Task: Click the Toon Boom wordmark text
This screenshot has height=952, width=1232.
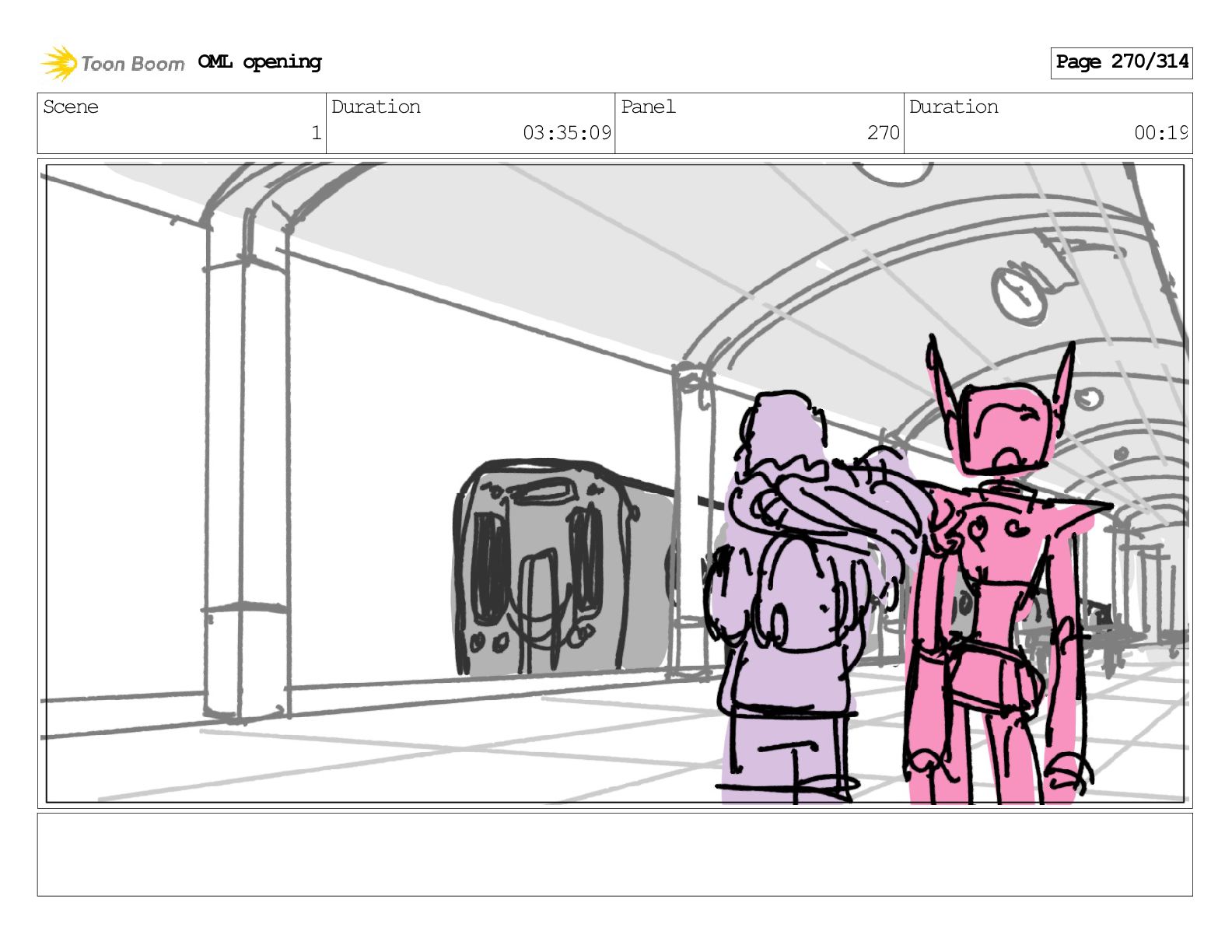Action: click(132, 64)
